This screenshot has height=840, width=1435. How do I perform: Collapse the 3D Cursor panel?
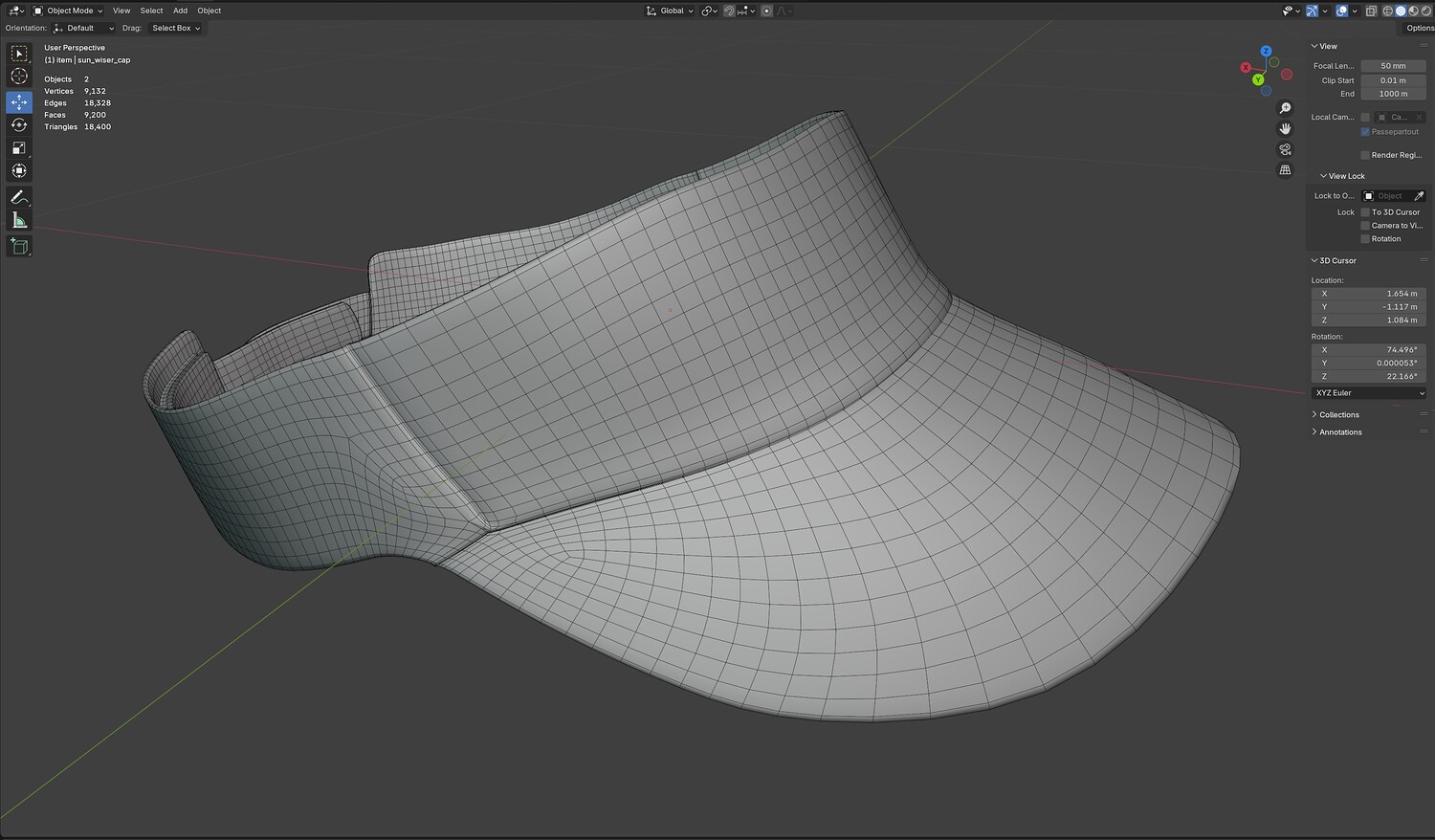point(1334,260)
